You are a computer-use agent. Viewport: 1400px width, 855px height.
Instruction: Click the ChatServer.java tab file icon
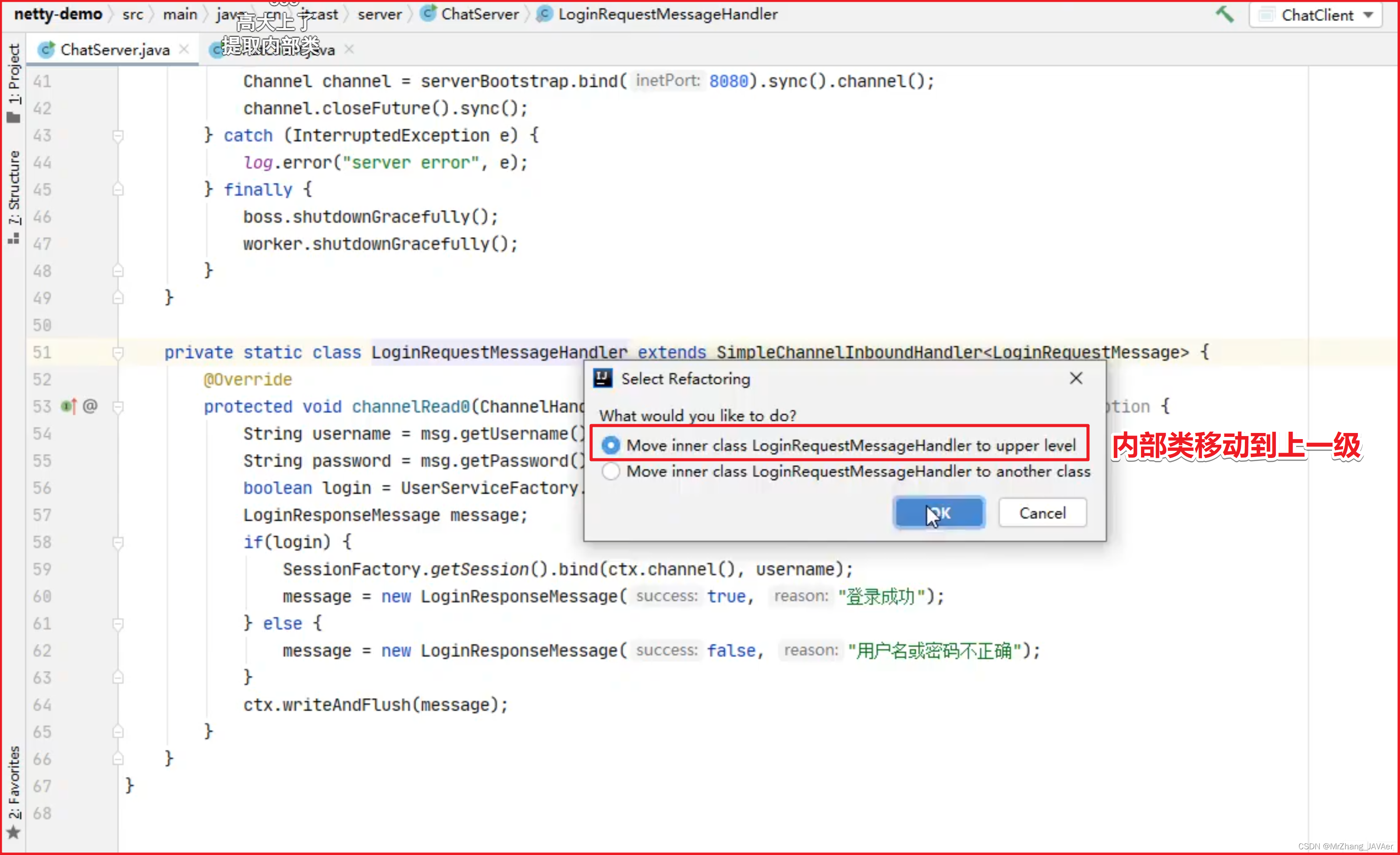coord(46,50)
